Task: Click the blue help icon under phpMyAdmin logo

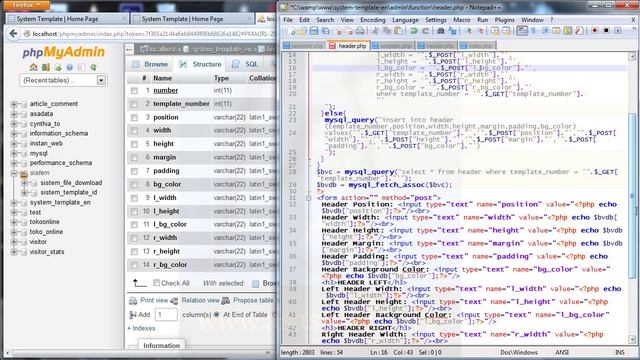Action: coord(69,67)
